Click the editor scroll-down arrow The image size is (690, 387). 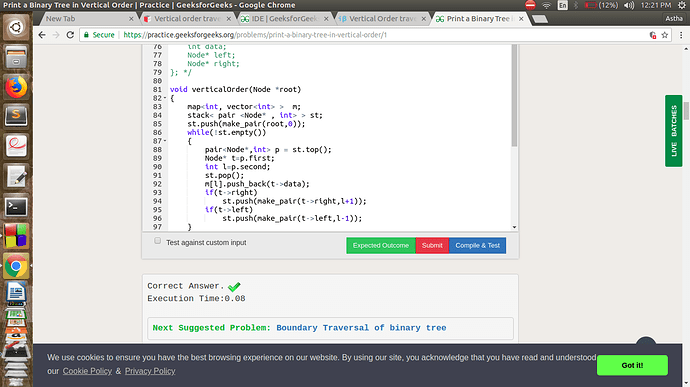514,227
